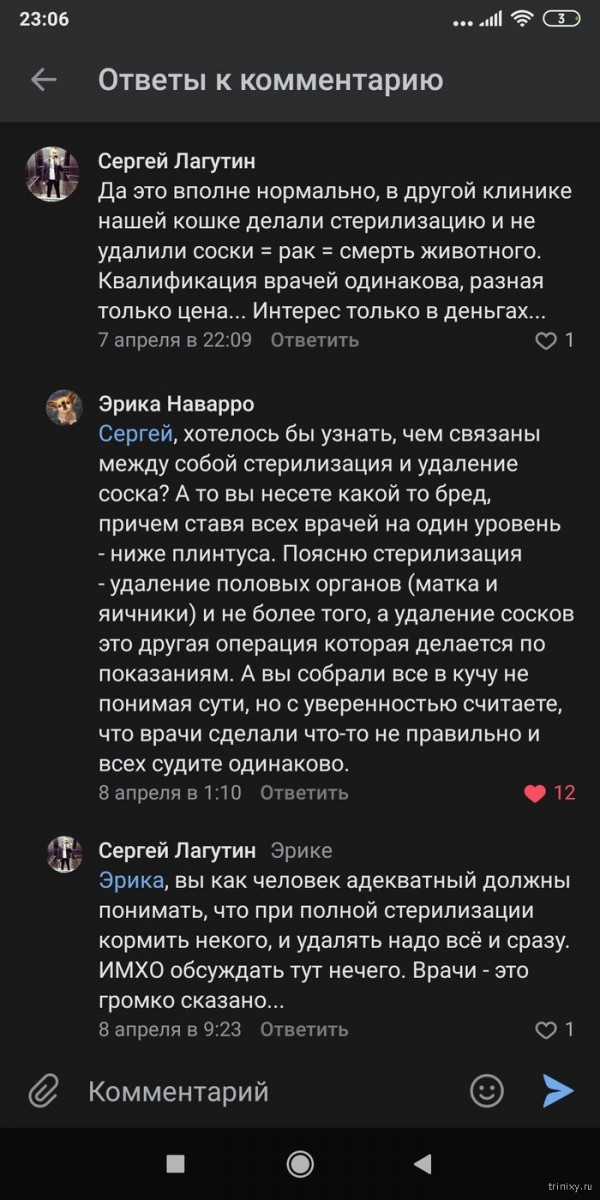The height and width of the screenshot is (1200, 600).
Task: Open Sergey's avatar on the last reply
Action: (64, 855)
